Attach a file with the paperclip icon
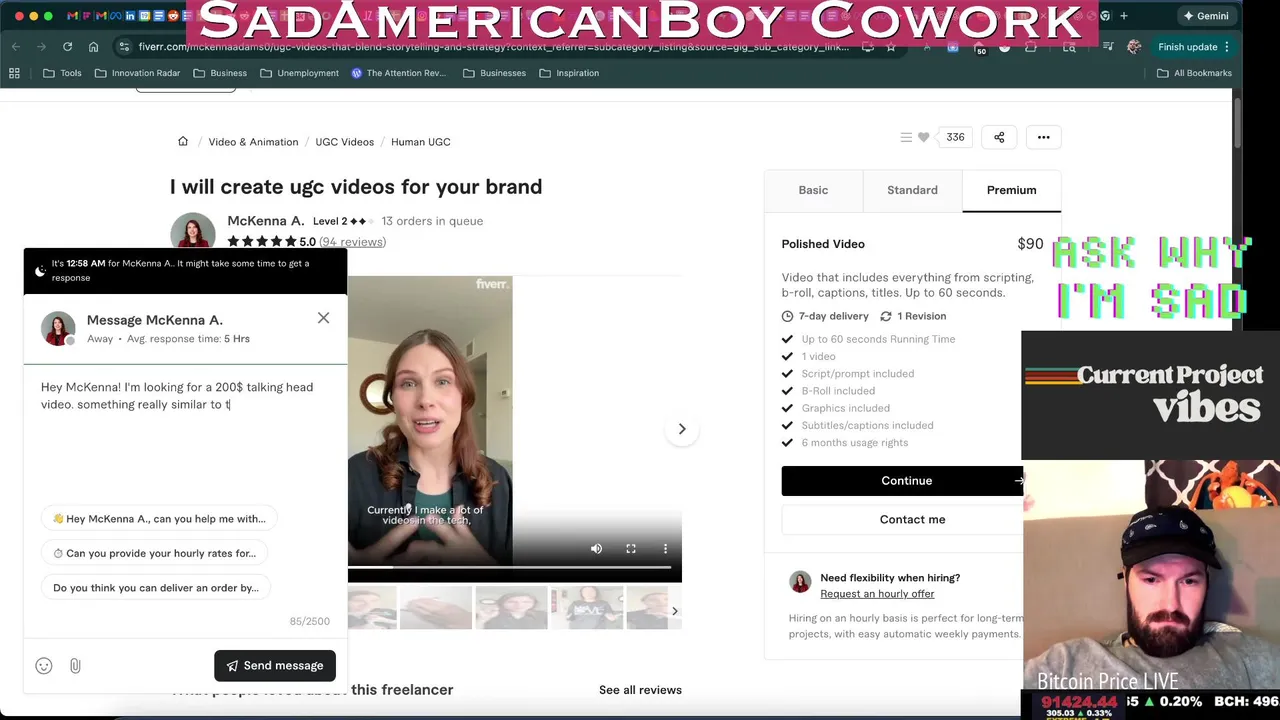This screenshot has height=720, width=1280. point(75,666)
